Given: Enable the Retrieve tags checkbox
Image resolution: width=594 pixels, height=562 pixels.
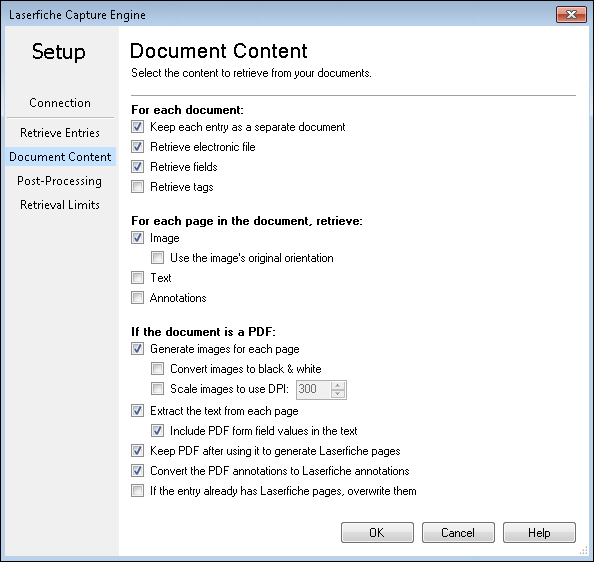Looking at the screenshot, I should tap(137, 187).
